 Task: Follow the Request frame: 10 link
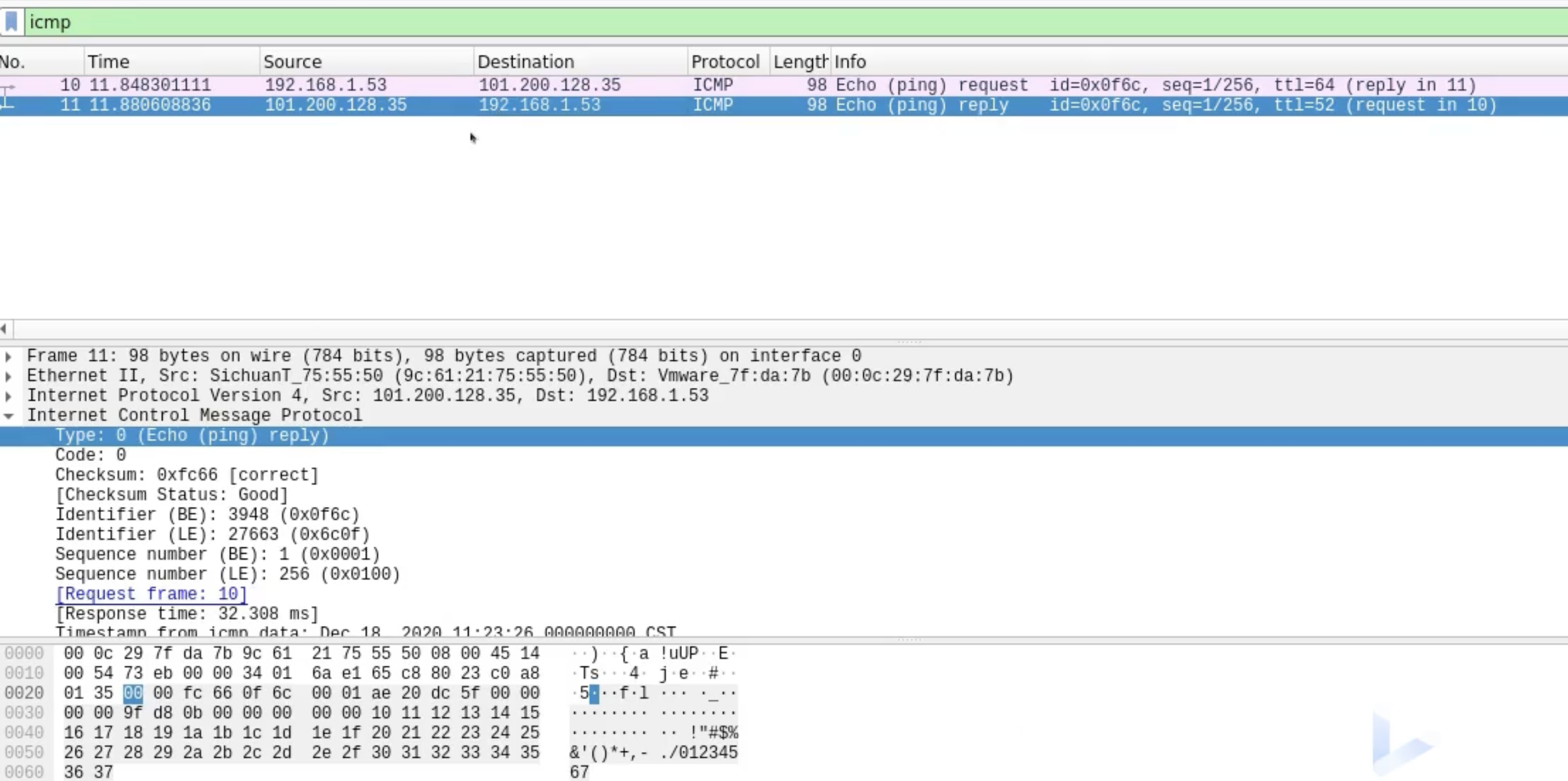tap(151, 595)
